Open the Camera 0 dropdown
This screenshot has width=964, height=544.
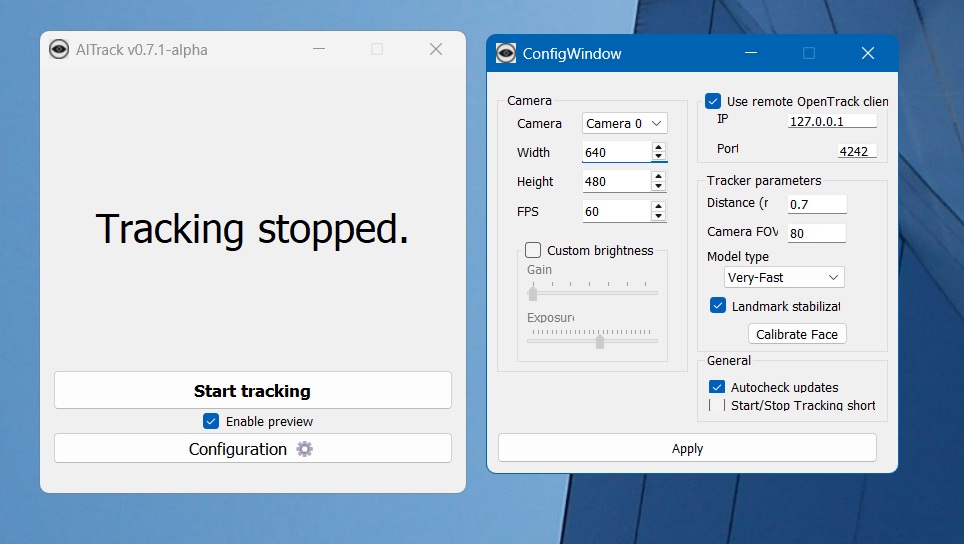pyautogui.click(x=625, y=124)
